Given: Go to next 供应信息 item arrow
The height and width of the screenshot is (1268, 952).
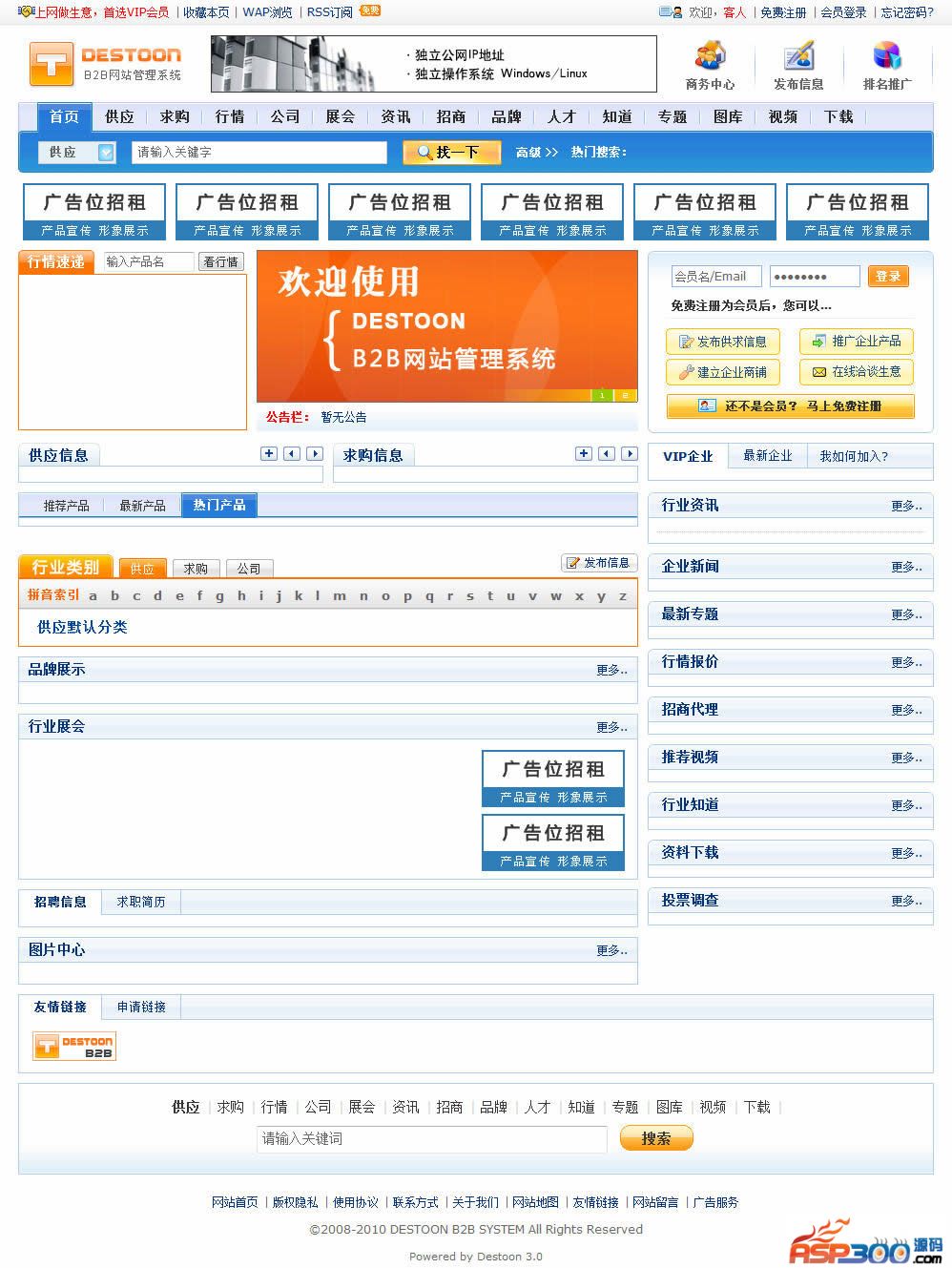Looking at the screenshot, I should [x=315, y=454].
